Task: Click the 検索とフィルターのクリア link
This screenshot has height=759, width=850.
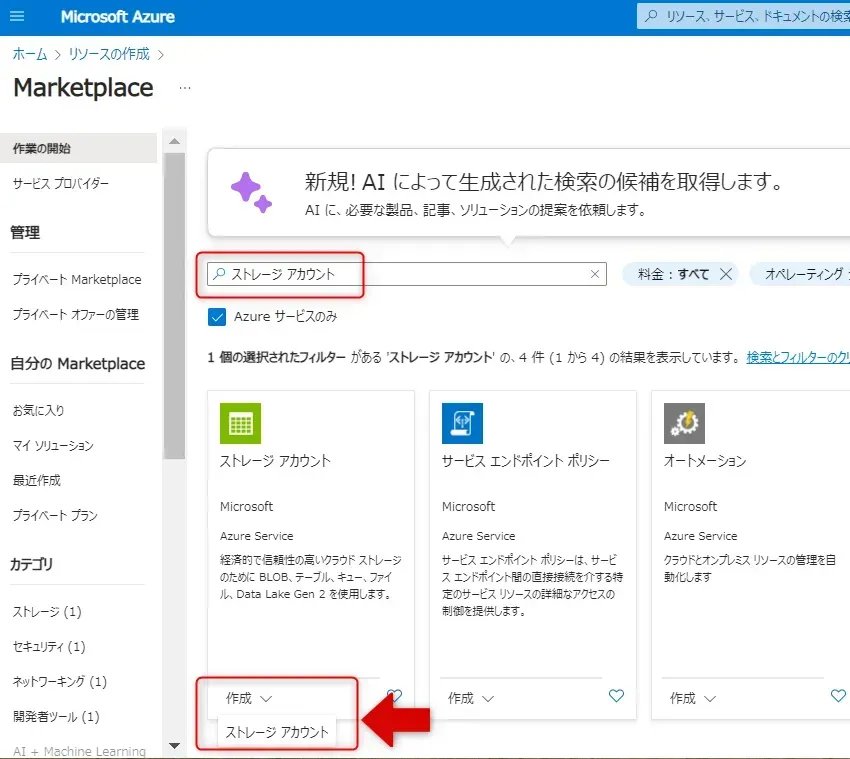Action: click(797, 357)
